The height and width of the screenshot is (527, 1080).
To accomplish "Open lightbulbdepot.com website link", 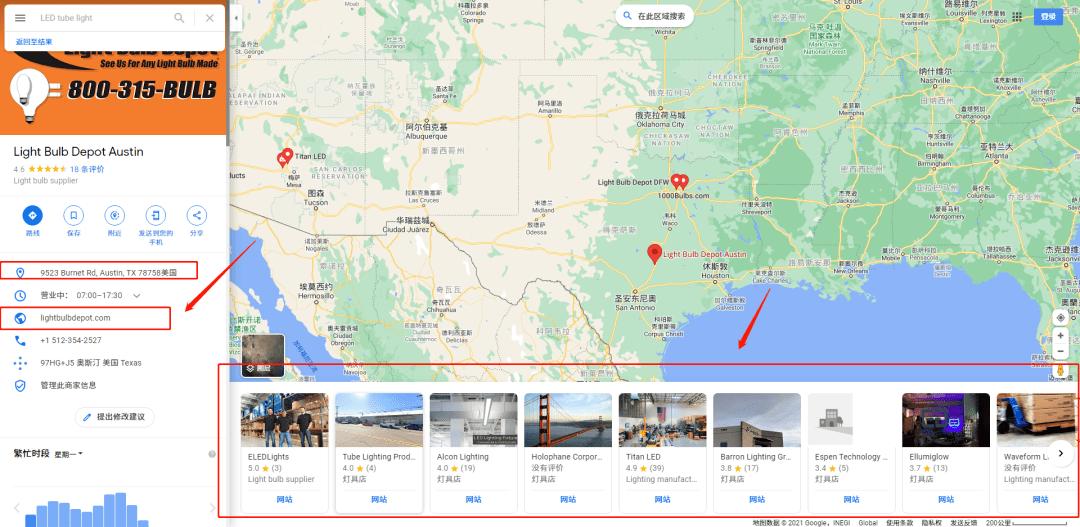I will click(x=75, y=318).
